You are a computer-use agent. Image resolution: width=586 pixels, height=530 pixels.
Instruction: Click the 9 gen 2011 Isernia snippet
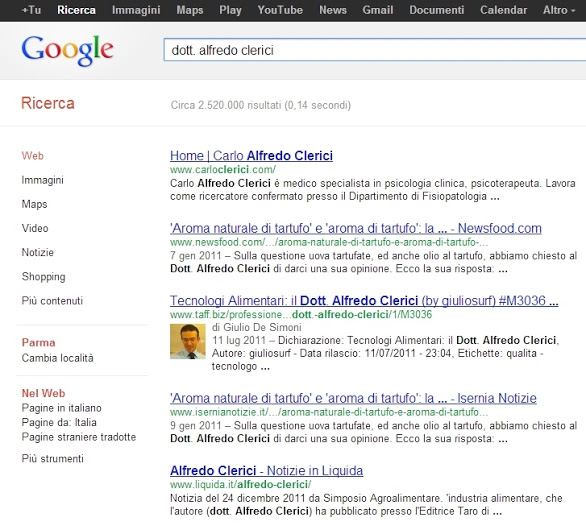(373, 432)
